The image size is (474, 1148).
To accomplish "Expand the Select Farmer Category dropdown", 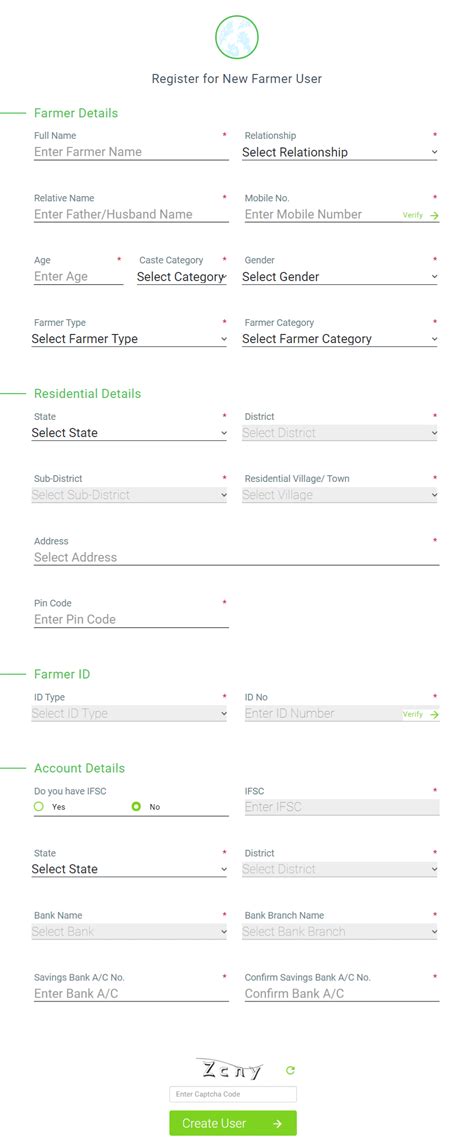I will pyautogui.click(x=340, y=339).
